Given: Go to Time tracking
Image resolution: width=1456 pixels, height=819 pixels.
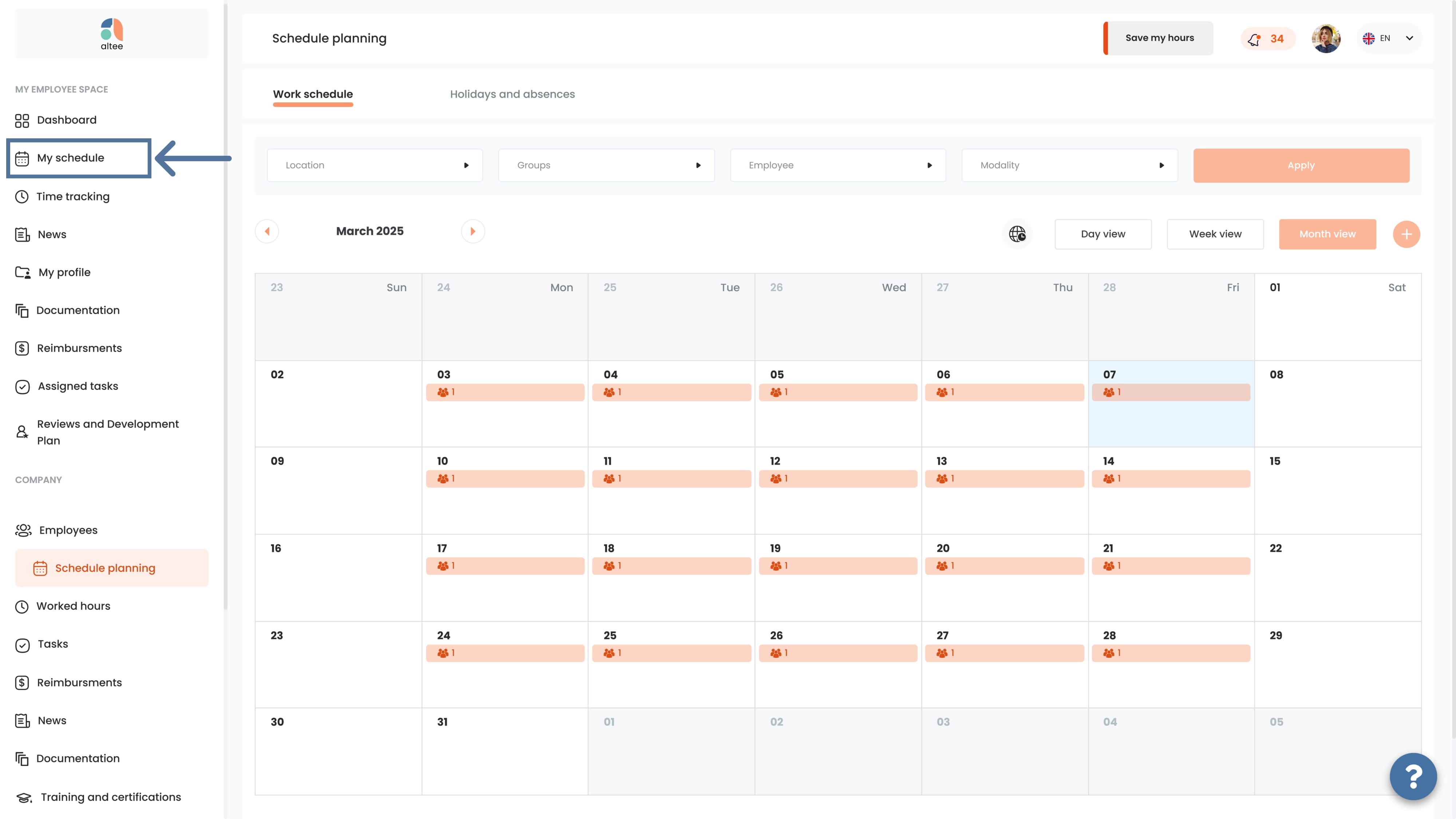Looking at the screenshot, I should tap(62, 197).
